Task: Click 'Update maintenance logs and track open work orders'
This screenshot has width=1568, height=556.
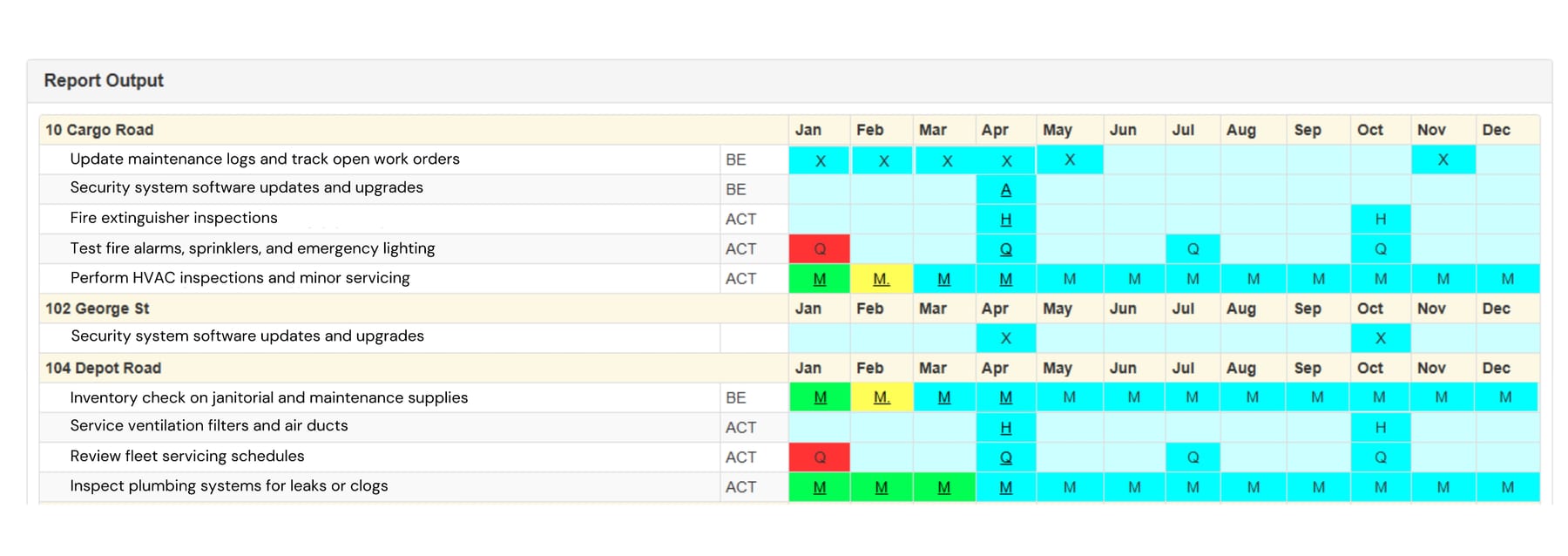Action: click(265, 159)
